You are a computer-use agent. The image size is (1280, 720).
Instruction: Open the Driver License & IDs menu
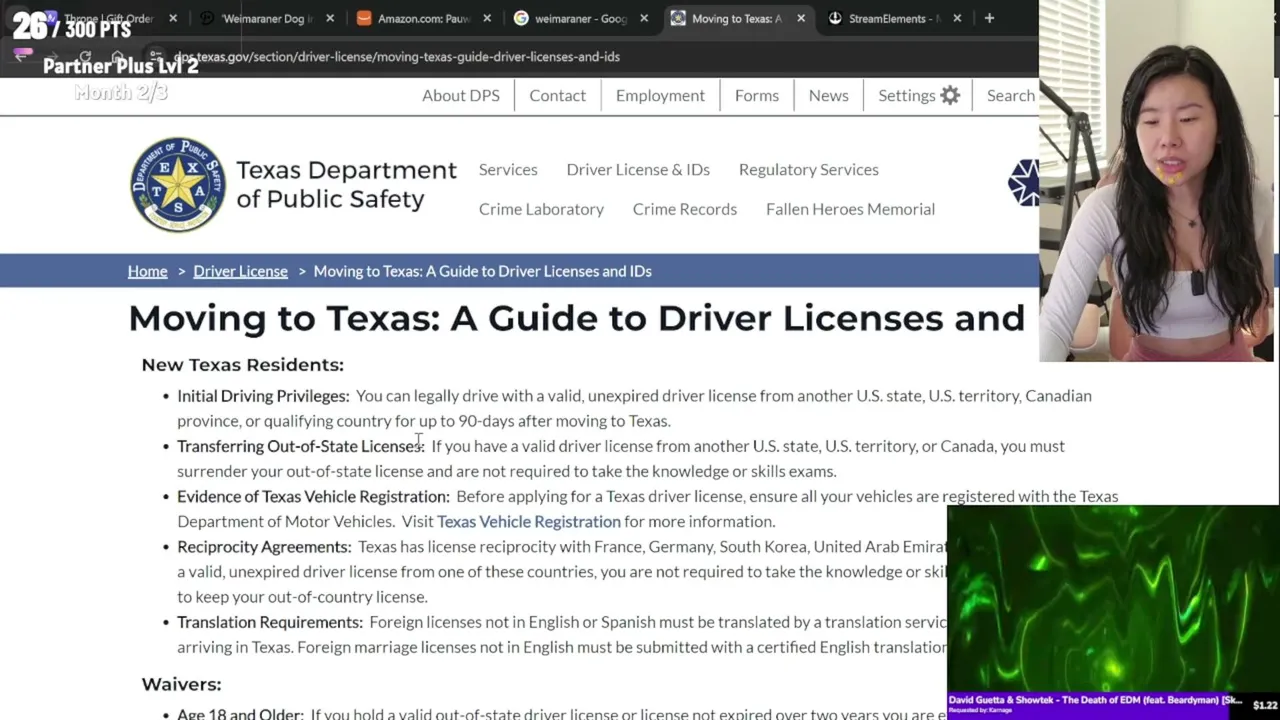638,169
